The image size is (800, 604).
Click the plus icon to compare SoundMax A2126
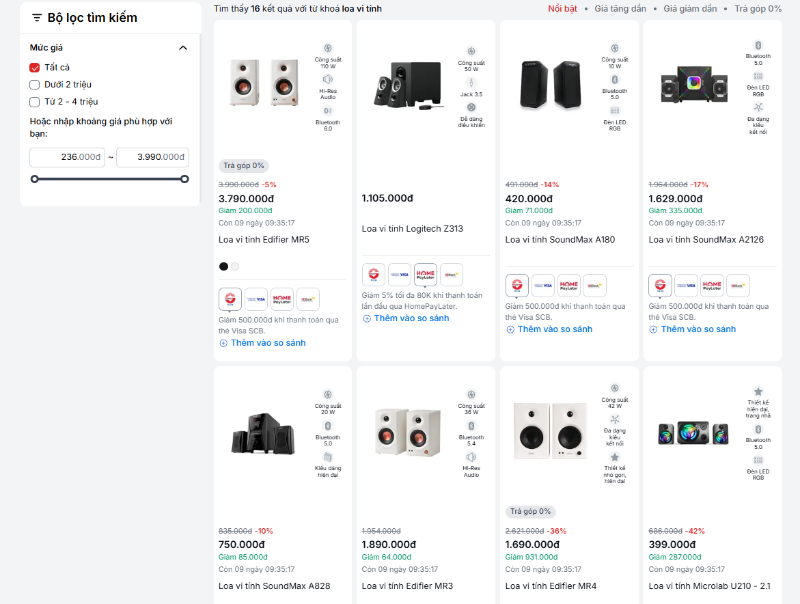click(654, 329)
